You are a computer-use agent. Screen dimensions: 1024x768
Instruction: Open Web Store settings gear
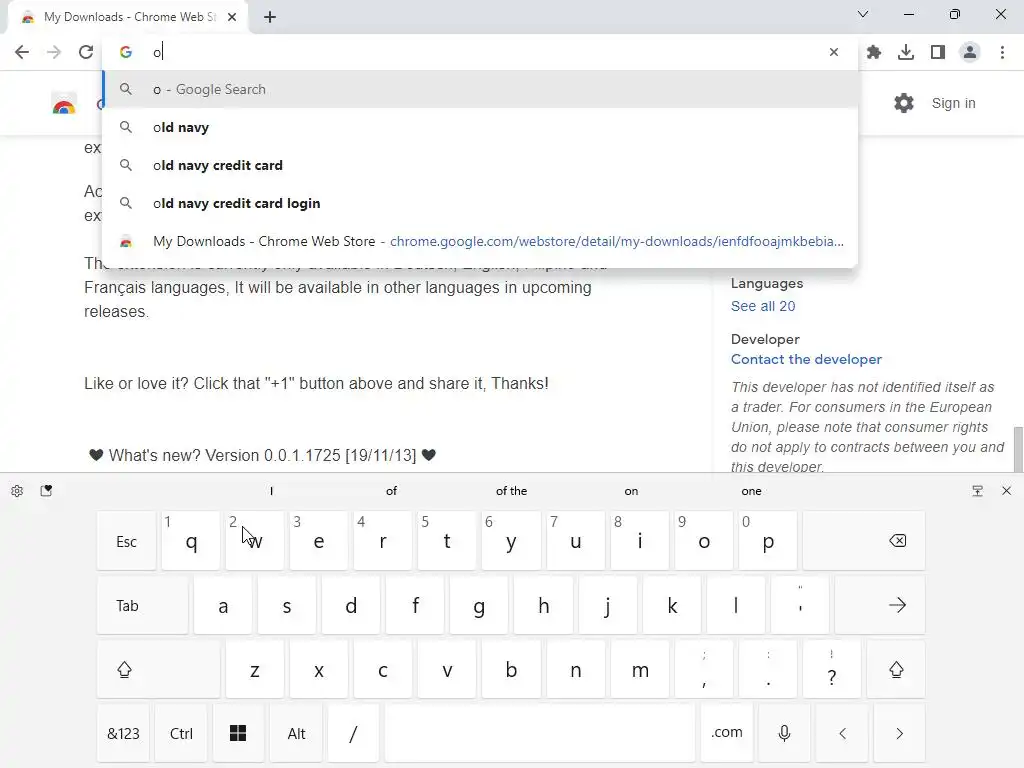click(904, 103)
